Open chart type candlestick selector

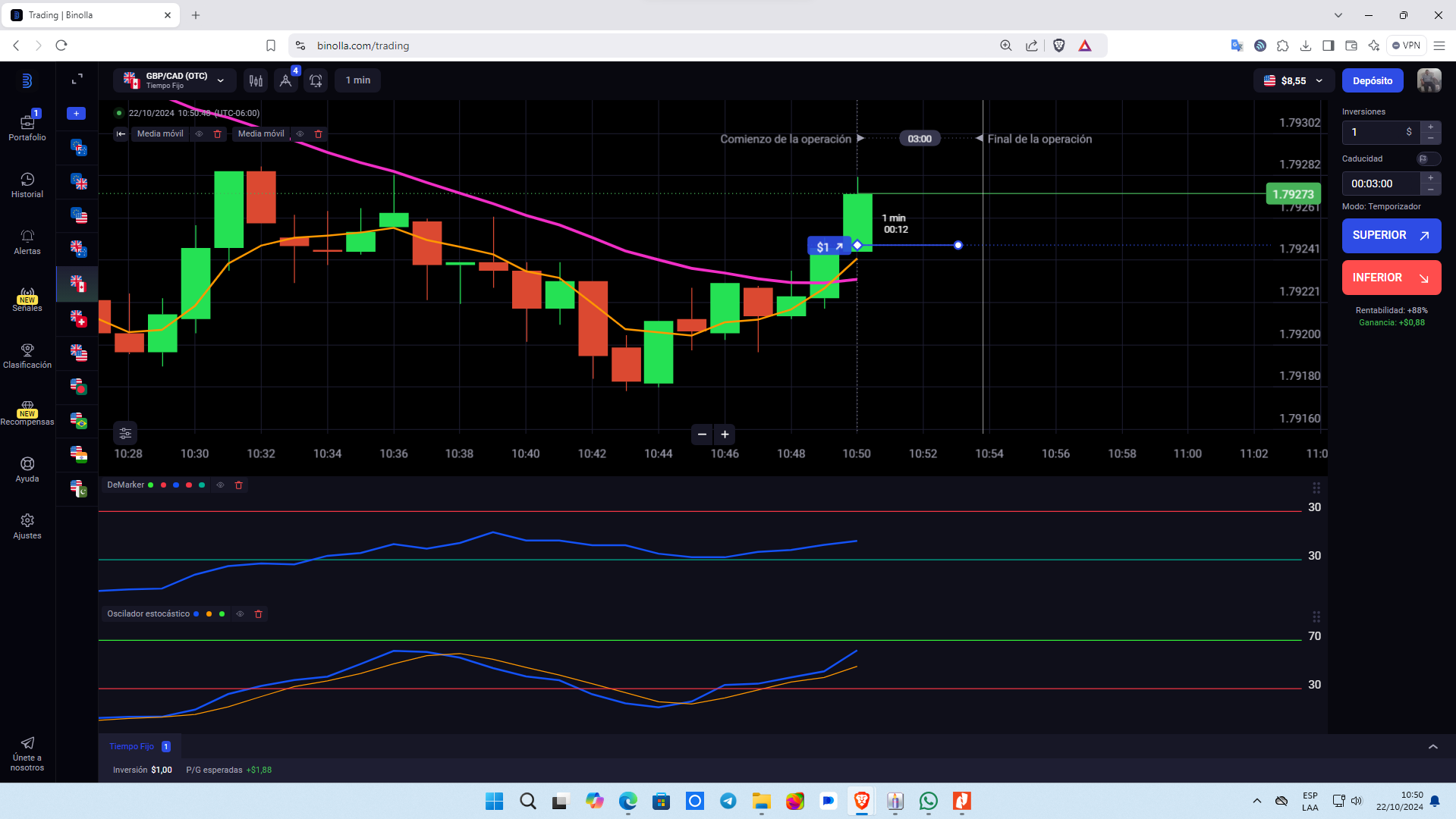tap(256, 80)
